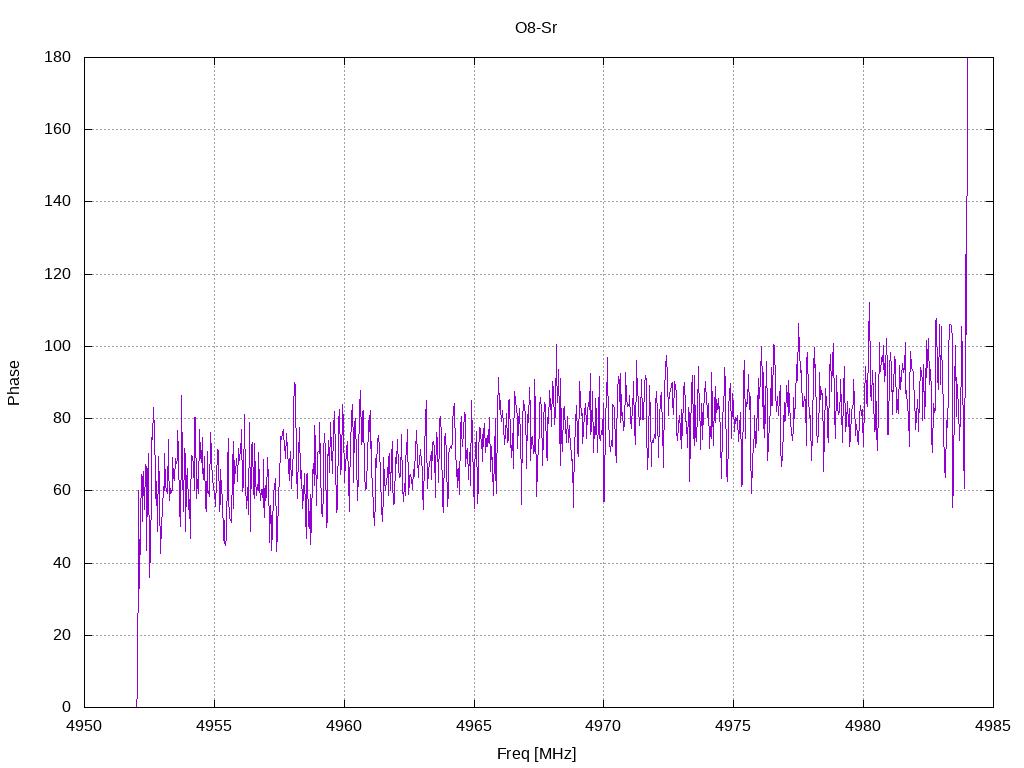
Task: Click the y-axis value "160"
Action: (57, 129)
